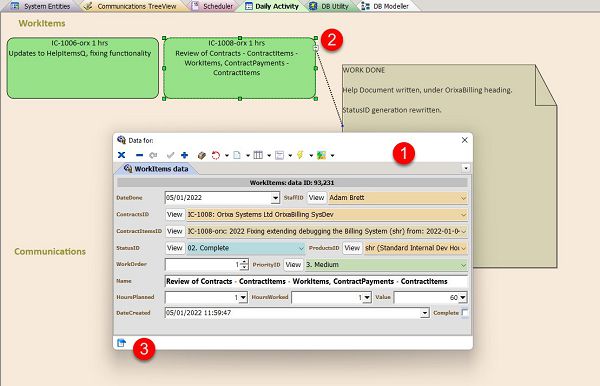Click the red circular refresh icon
Image resolution: width=600 pixels, height=386 pixels.
point(216,155)
